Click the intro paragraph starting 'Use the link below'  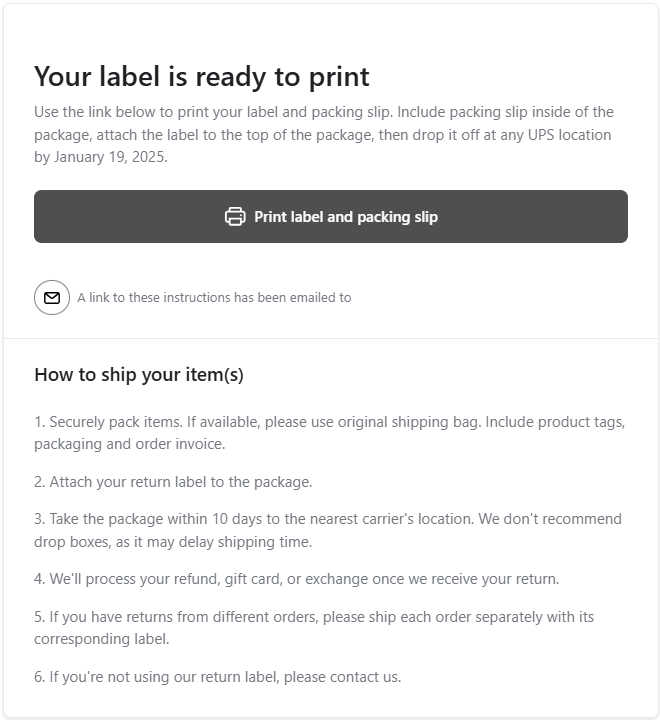point(323,112)
